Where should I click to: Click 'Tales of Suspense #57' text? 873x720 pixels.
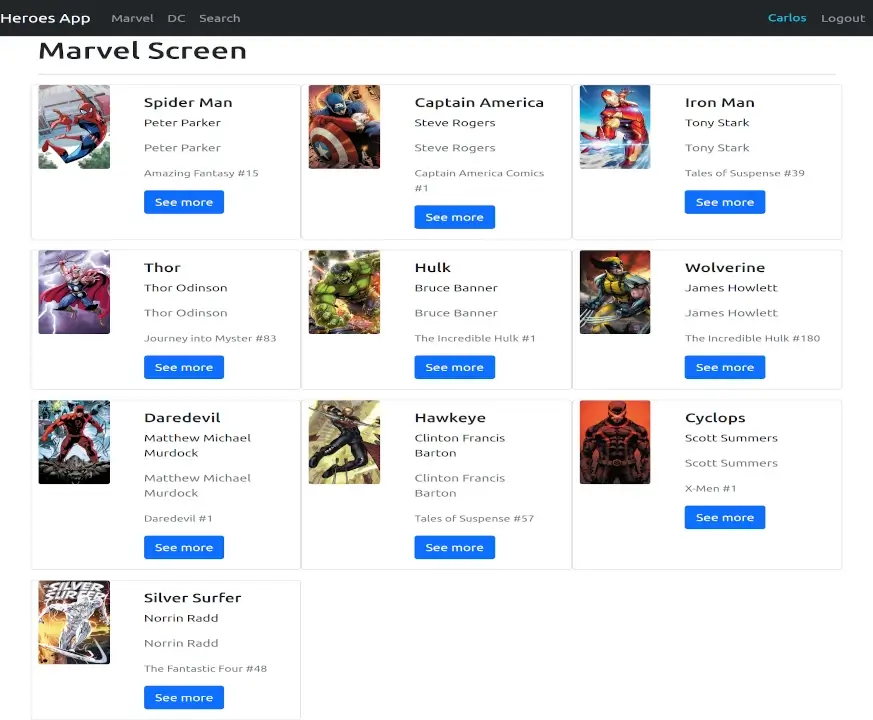click(474, 518)
